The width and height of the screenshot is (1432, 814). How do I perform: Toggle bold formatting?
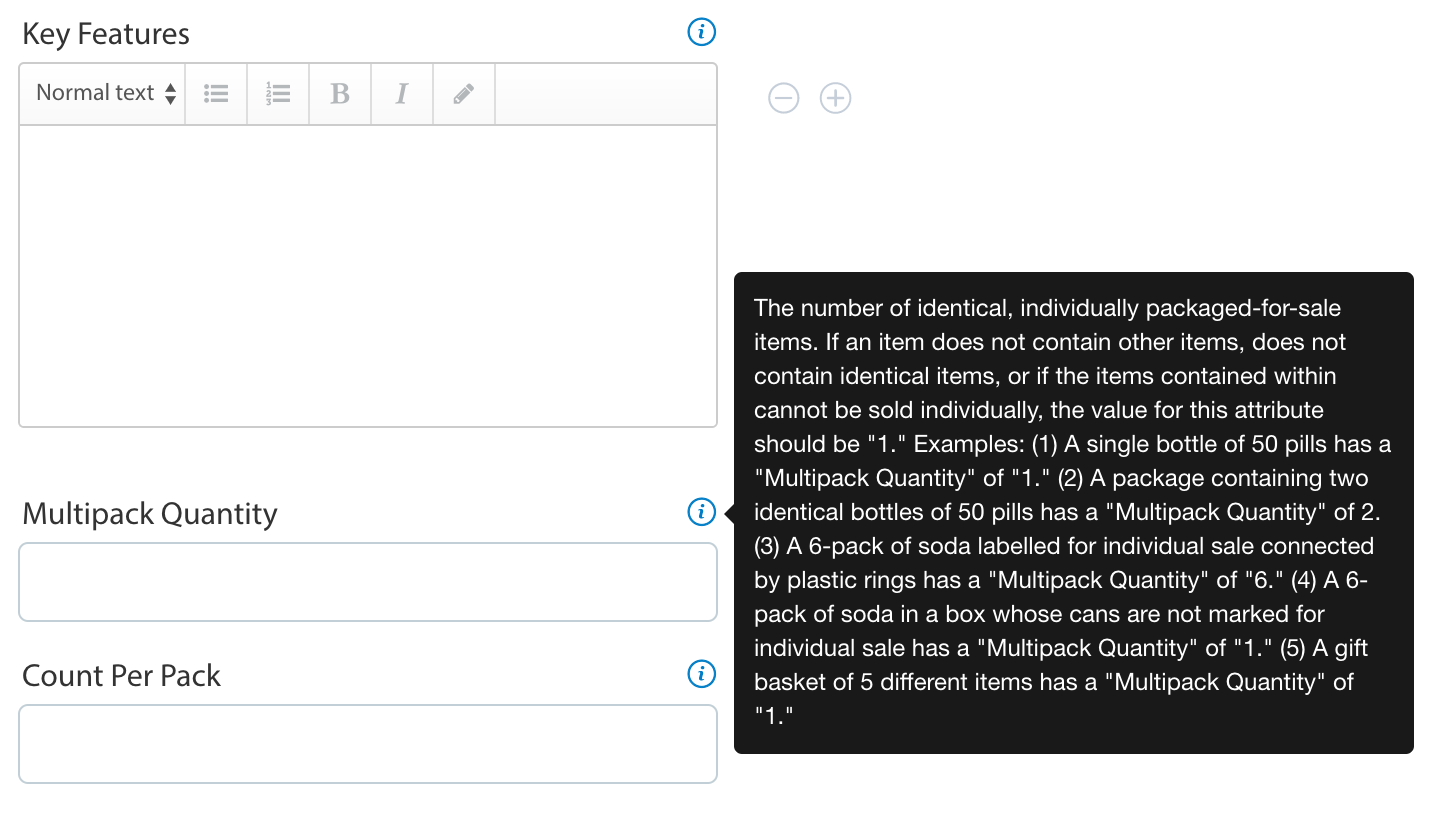(340, 94)
